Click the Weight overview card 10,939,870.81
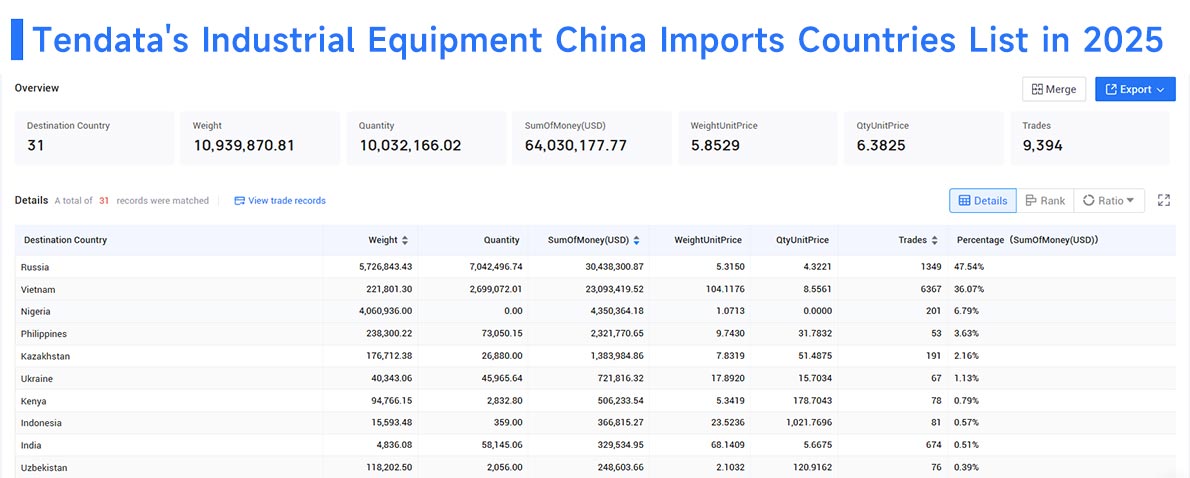This screenshot has width=1190, height=478. 260,138
